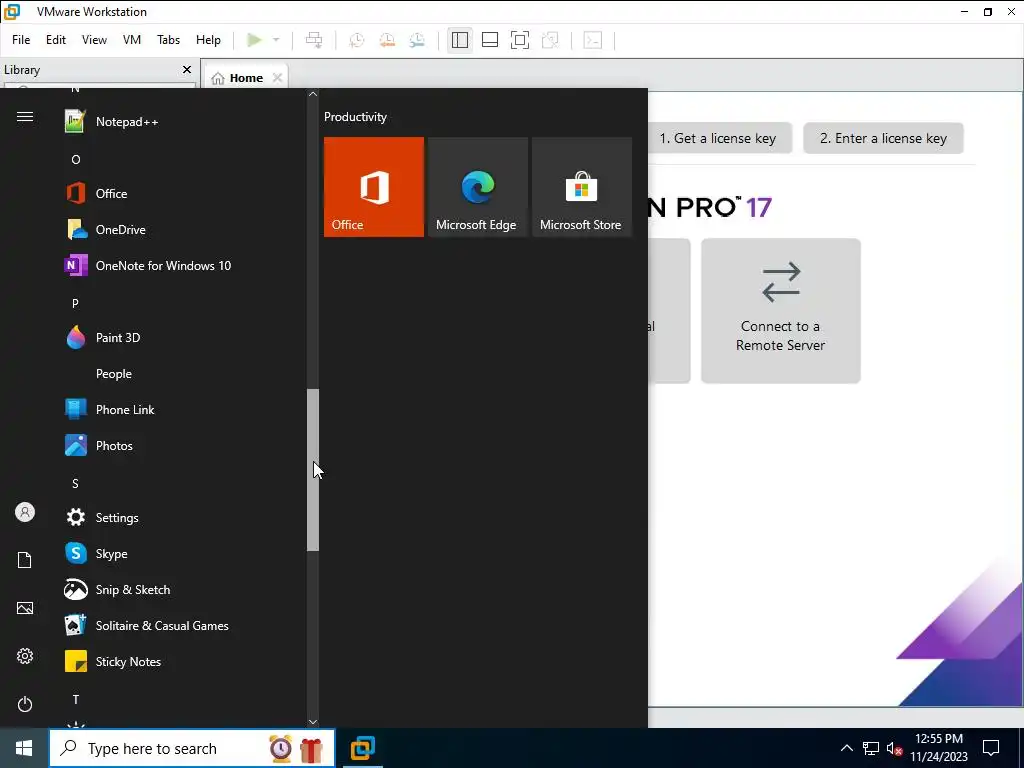Open the VM menu
The height and width of the screenshot is (768, 1024).
coord(132,40)
